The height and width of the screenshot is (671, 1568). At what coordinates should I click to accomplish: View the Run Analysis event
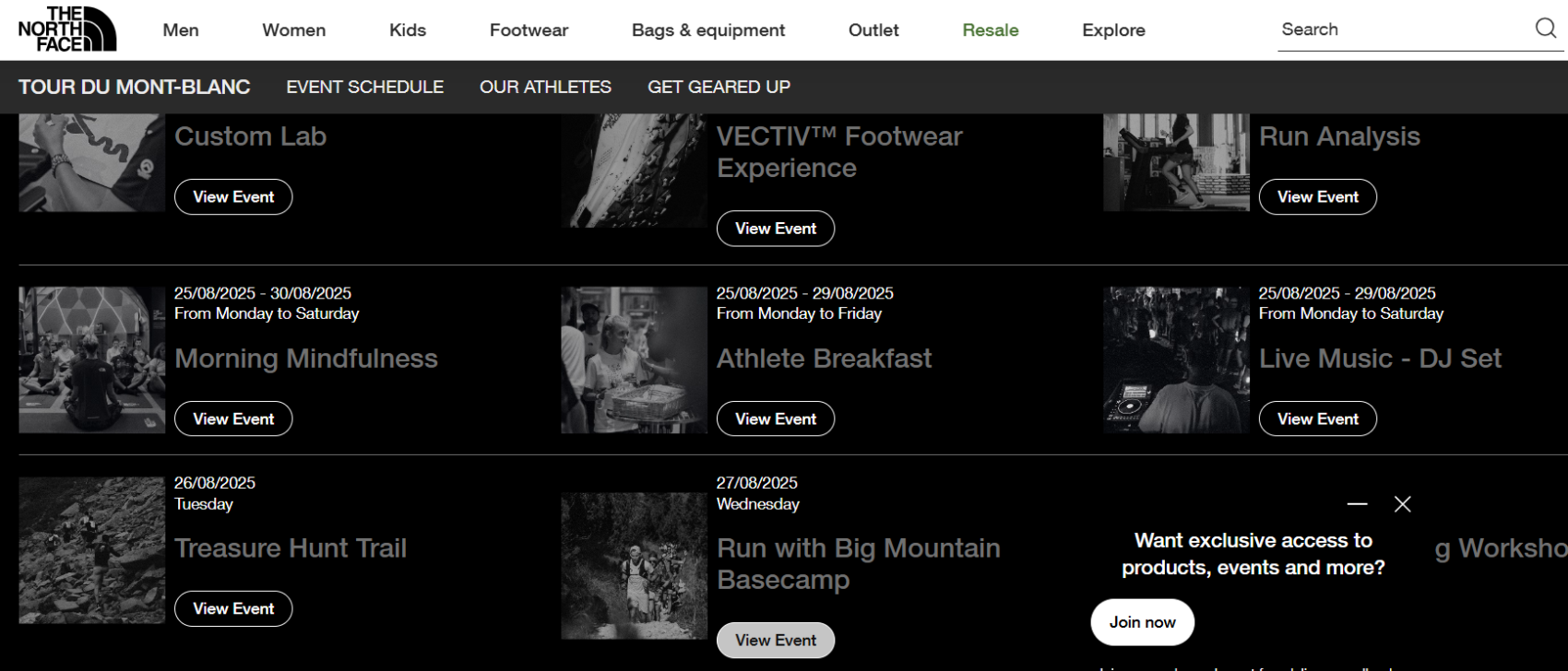1318,196
